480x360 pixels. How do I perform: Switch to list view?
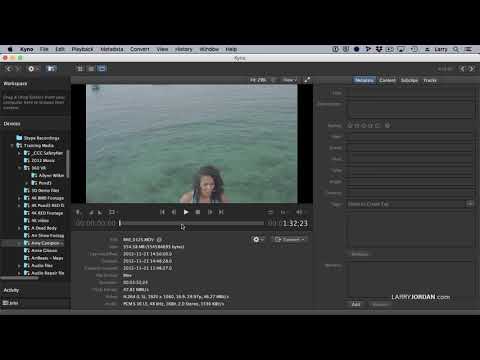click(91, 69)
